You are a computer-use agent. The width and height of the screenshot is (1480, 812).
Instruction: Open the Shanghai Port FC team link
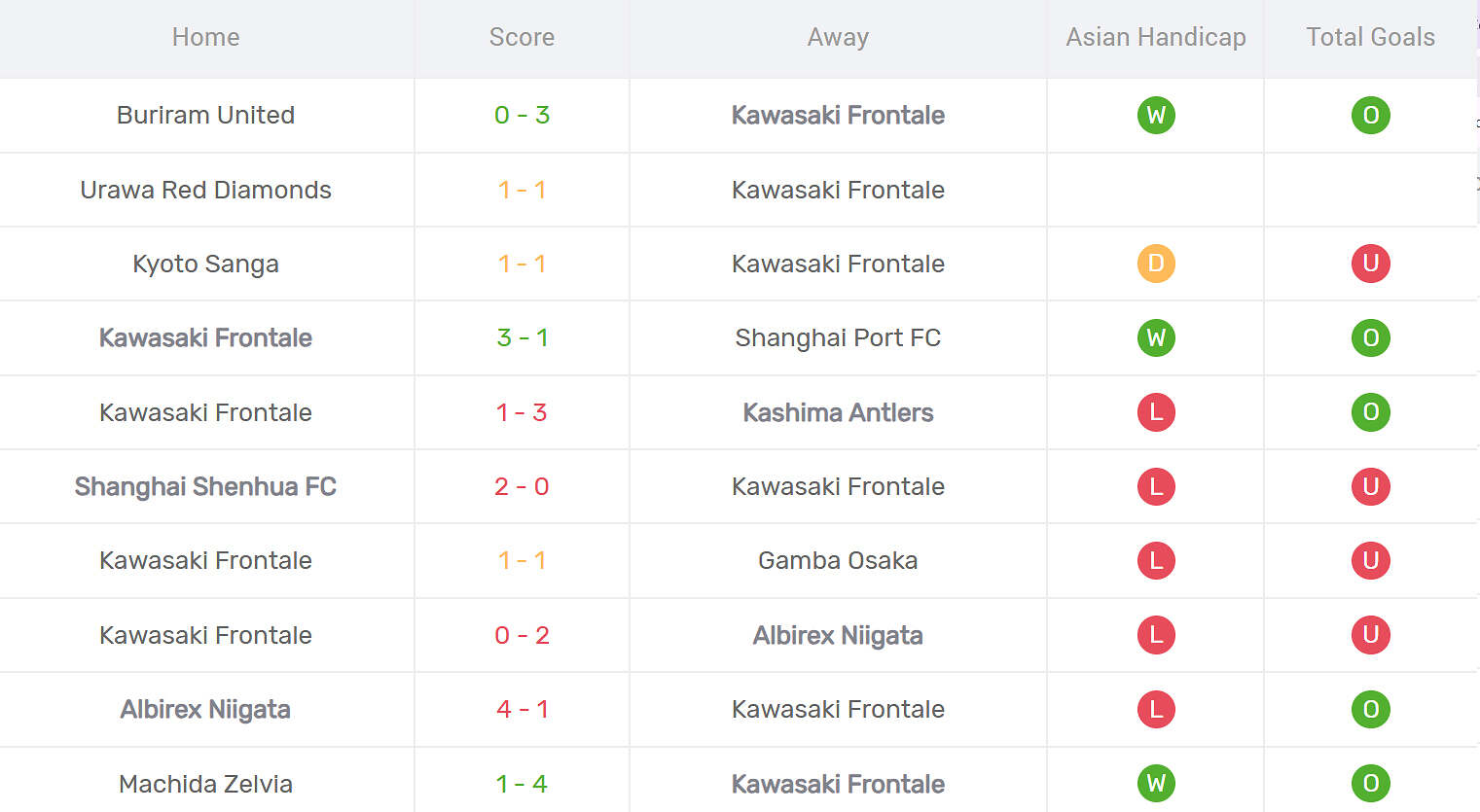coord(838,337)
